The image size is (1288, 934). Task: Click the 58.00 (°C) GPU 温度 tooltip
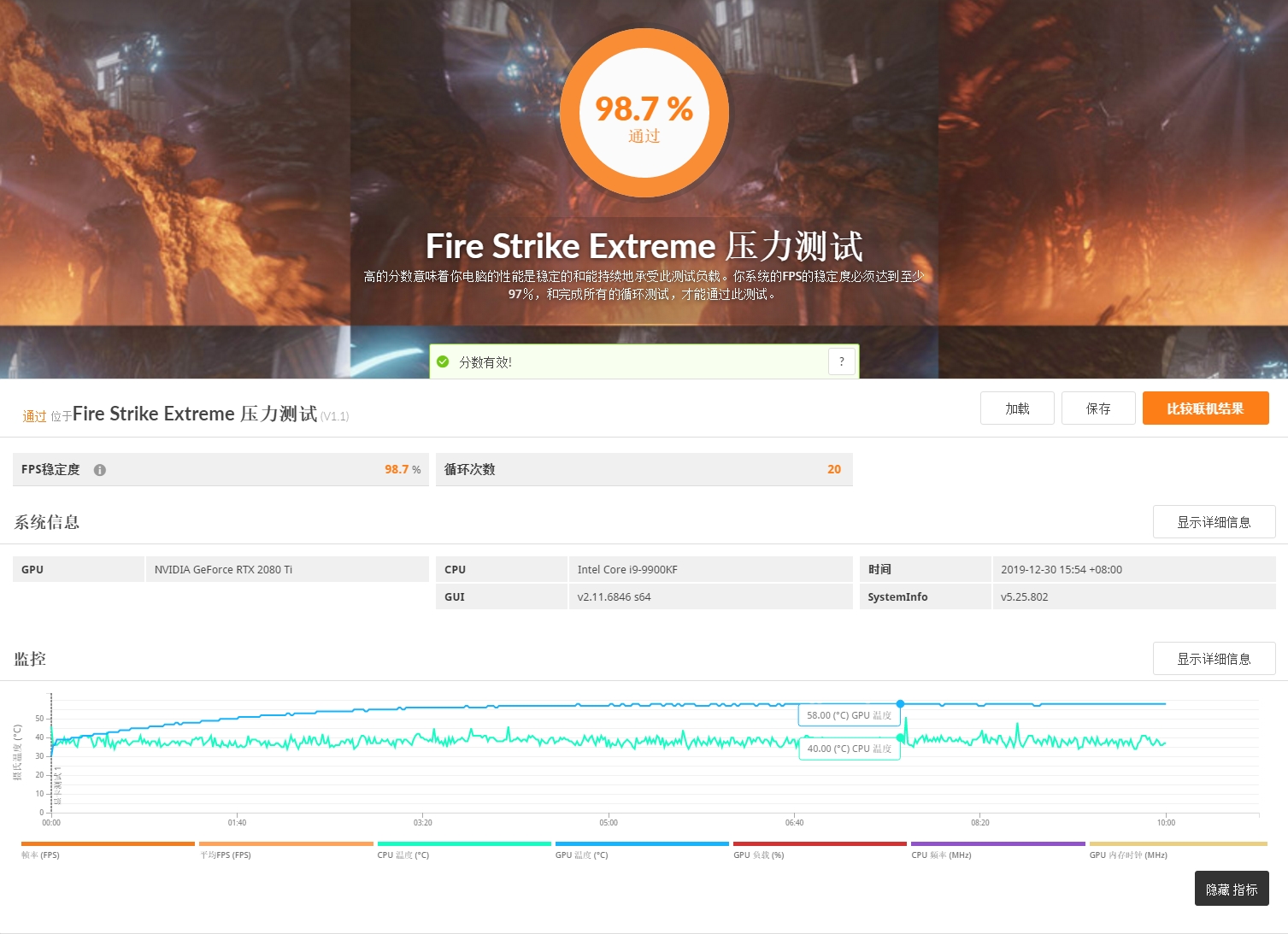click(x=849, y=715)
